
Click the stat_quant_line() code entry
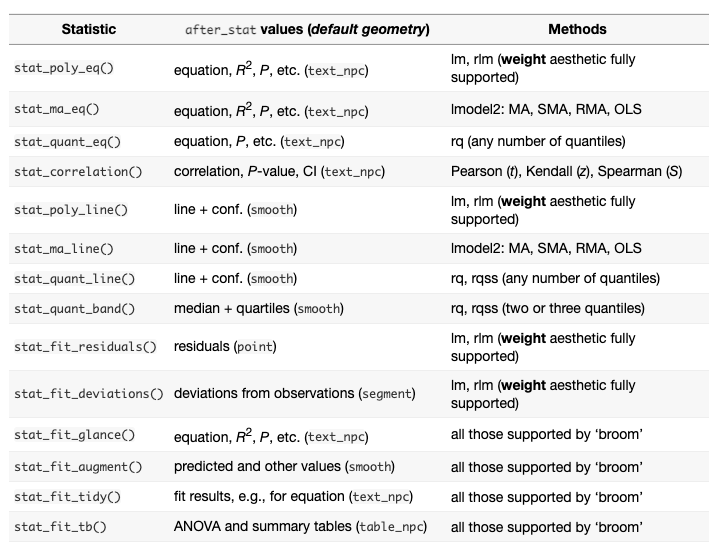tap(75, 279)
